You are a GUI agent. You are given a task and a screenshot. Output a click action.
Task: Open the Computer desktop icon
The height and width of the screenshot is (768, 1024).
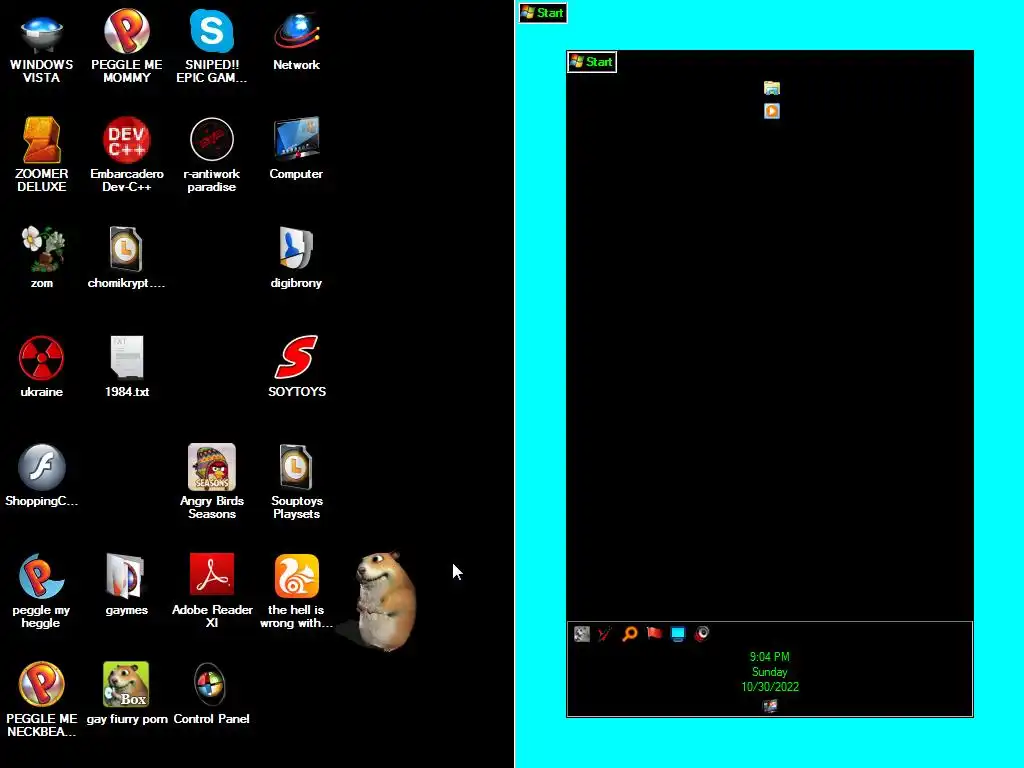point(296,149)
